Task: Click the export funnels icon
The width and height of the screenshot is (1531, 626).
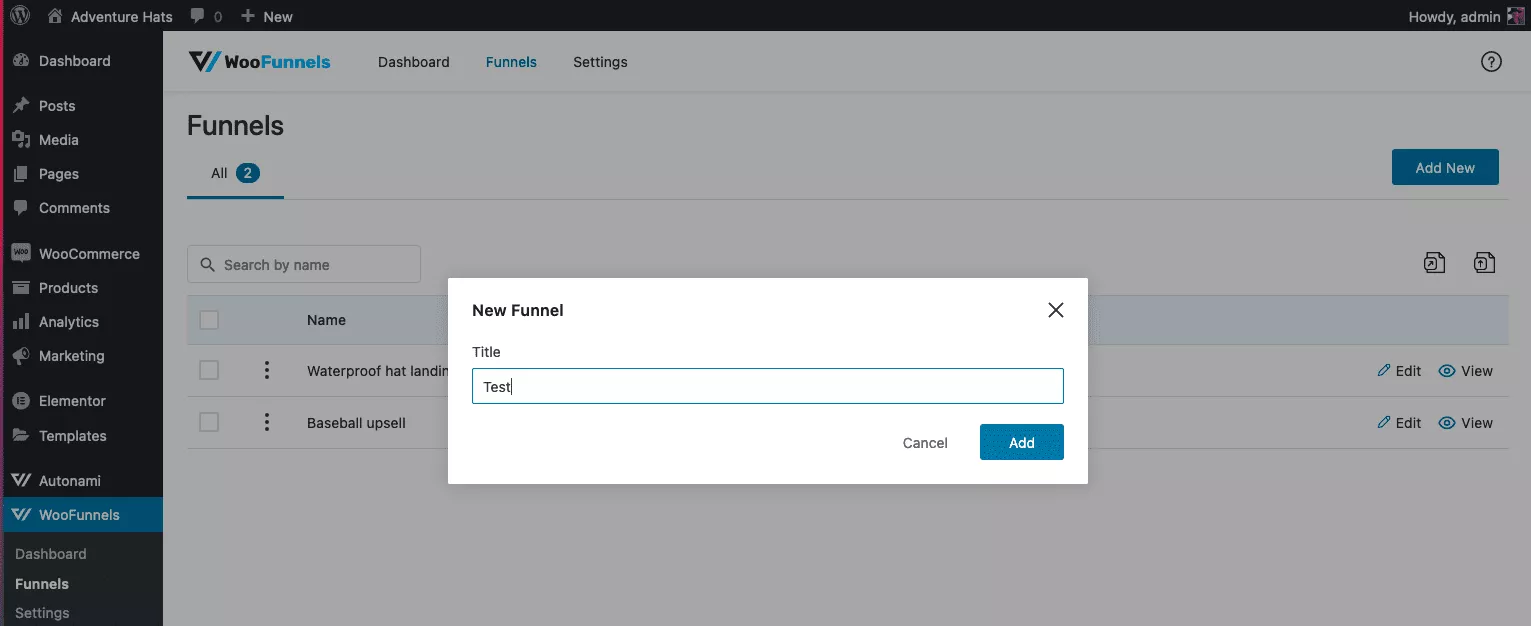Action: coord(1435,263)
